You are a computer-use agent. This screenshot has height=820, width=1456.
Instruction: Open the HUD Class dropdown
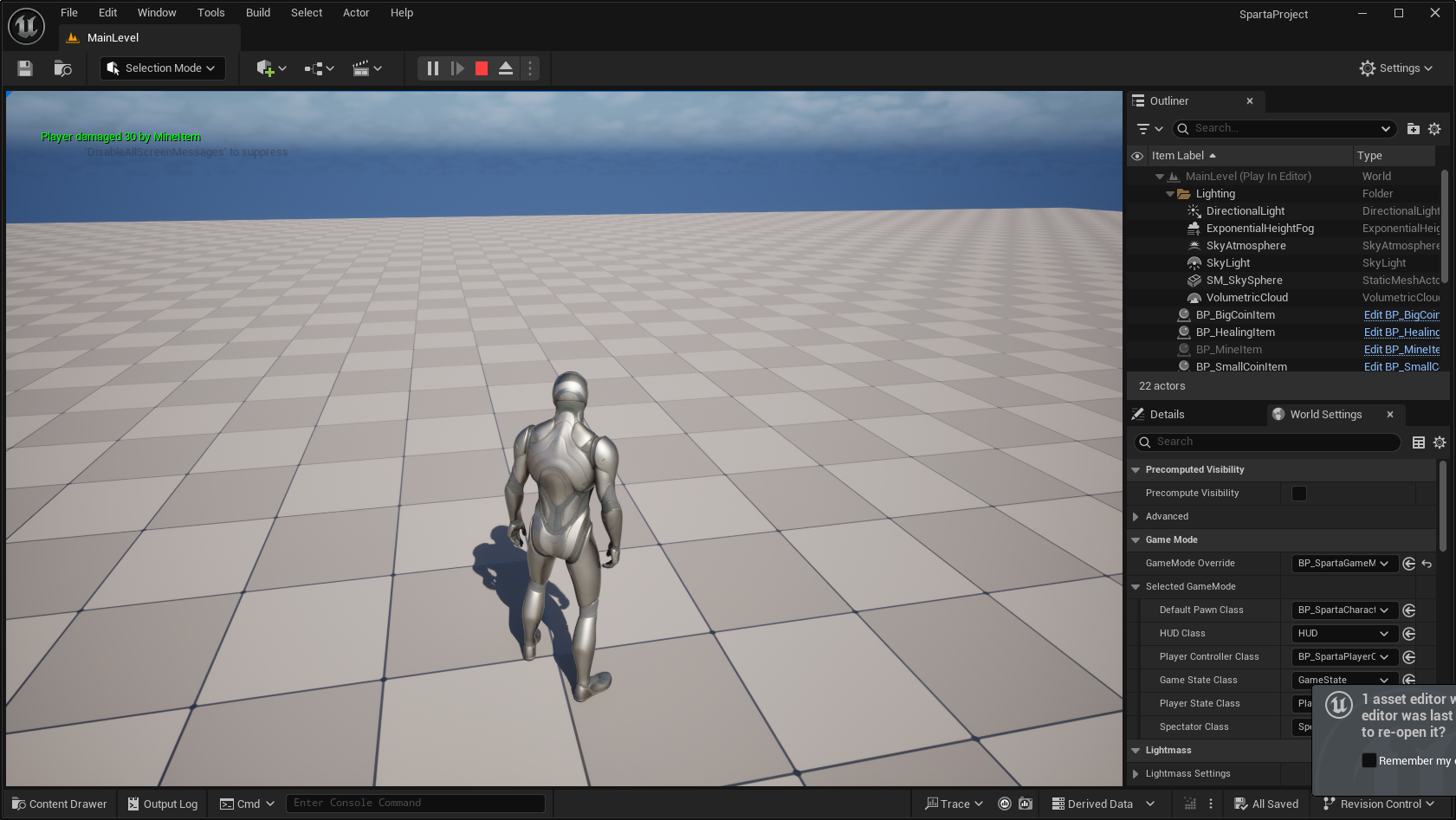(x=1344, y=634)
